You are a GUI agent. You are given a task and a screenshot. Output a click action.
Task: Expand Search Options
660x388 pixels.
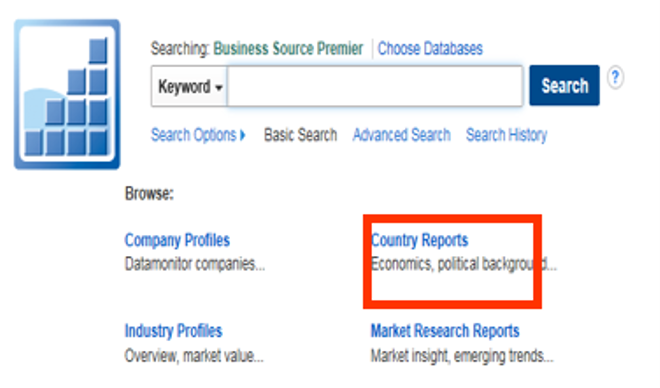pos(198,135)
